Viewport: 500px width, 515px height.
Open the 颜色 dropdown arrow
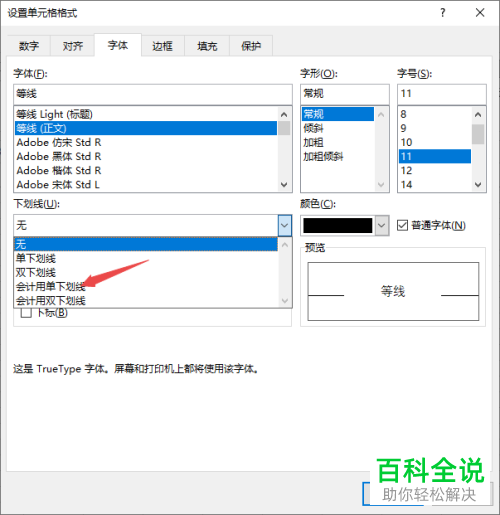tap(381, 225)
